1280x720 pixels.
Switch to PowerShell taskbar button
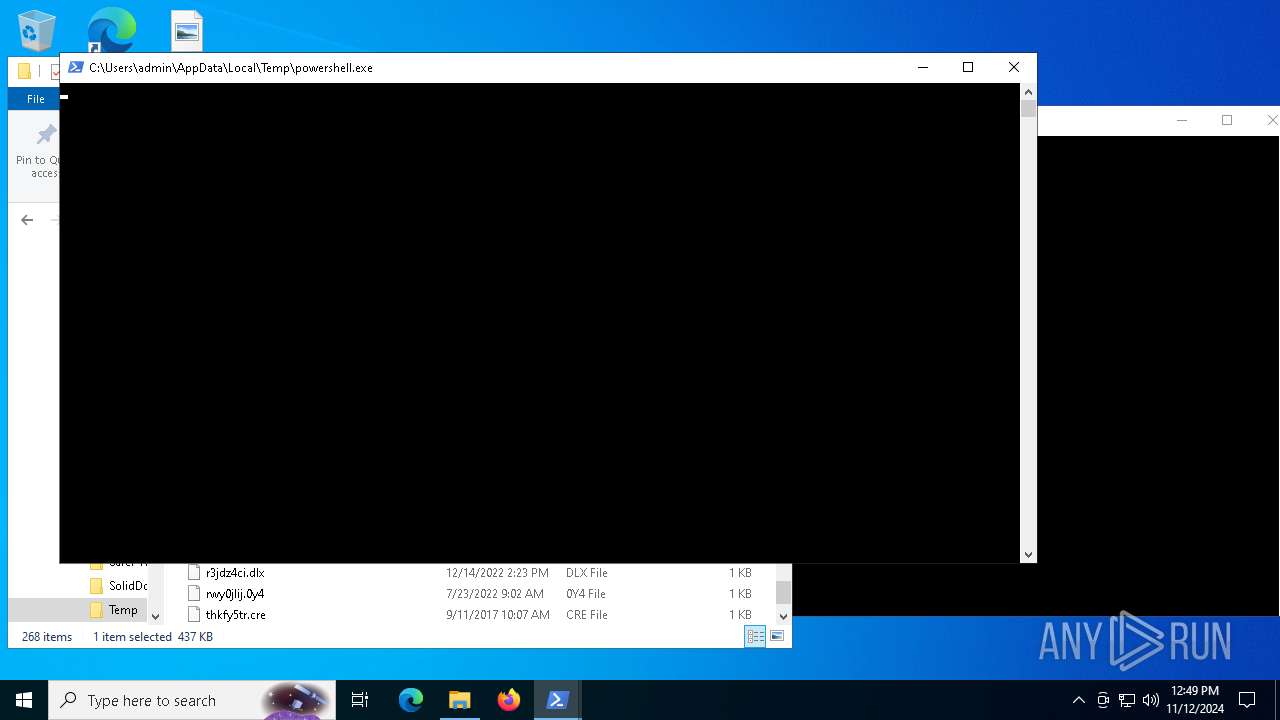coord(558,700)
